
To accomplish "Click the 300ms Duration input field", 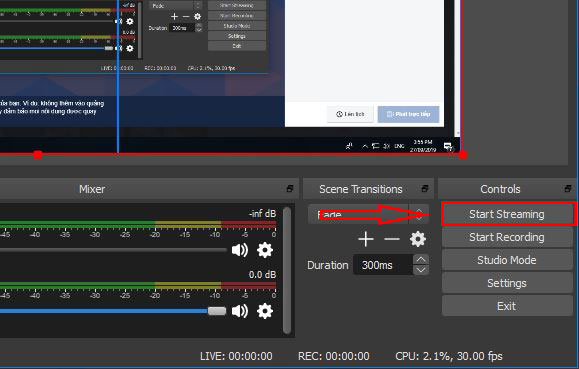I will tap(383, 265).
